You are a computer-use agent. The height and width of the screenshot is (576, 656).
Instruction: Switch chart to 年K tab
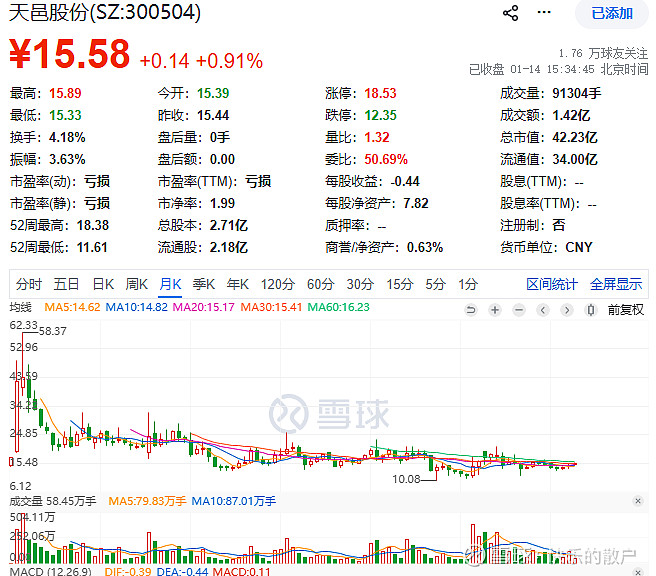point(238,284)
